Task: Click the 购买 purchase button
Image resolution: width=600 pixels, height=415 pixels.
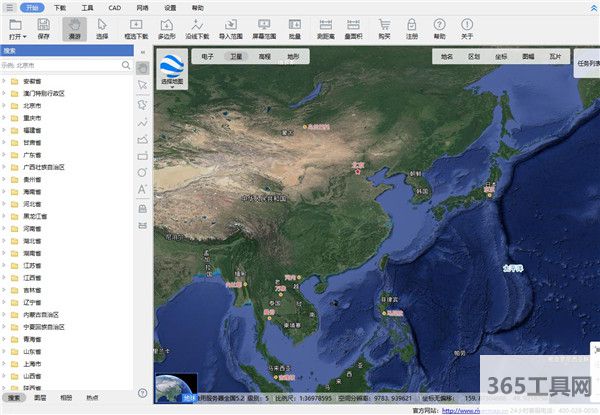Action: coord(384,27)
